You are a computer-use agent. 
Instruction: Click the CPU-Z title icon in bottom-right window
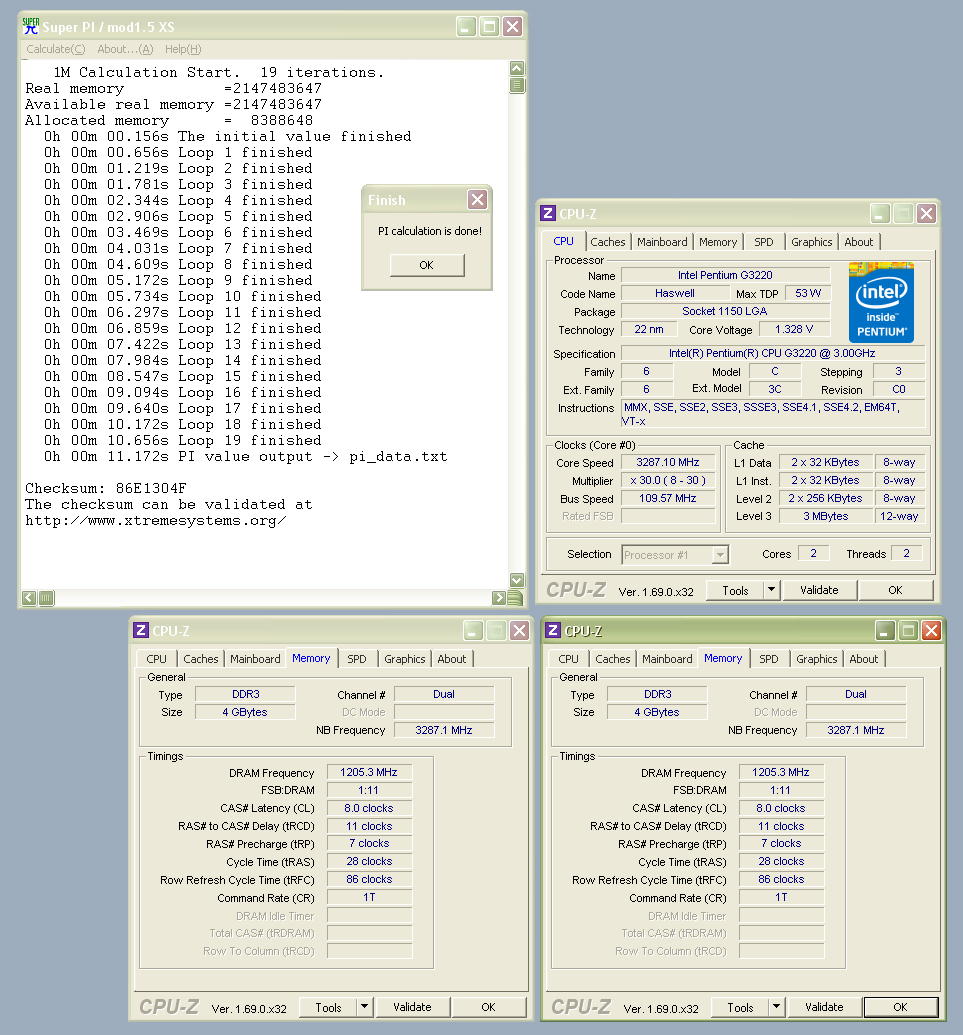pos(552,630)
